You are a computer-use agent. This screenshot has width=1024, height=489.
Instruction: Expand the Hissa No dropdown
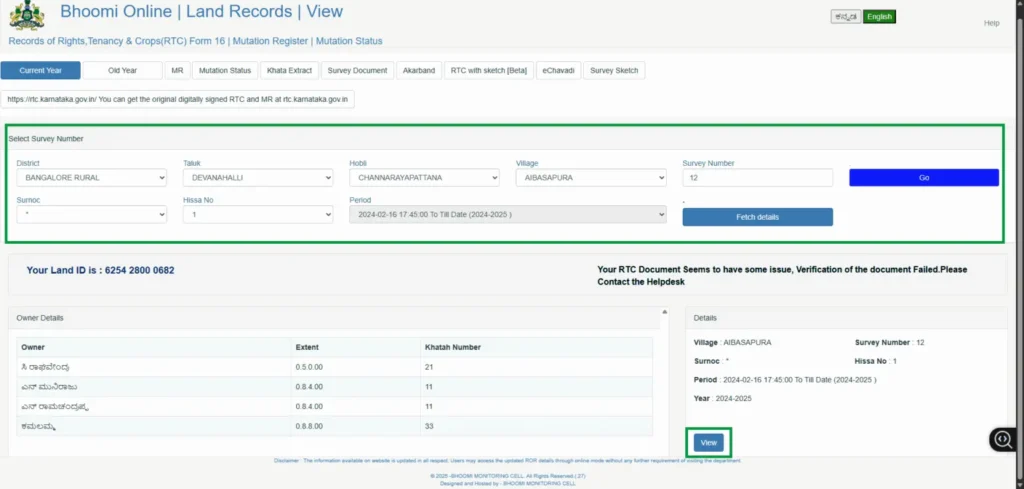click(258, 214)
